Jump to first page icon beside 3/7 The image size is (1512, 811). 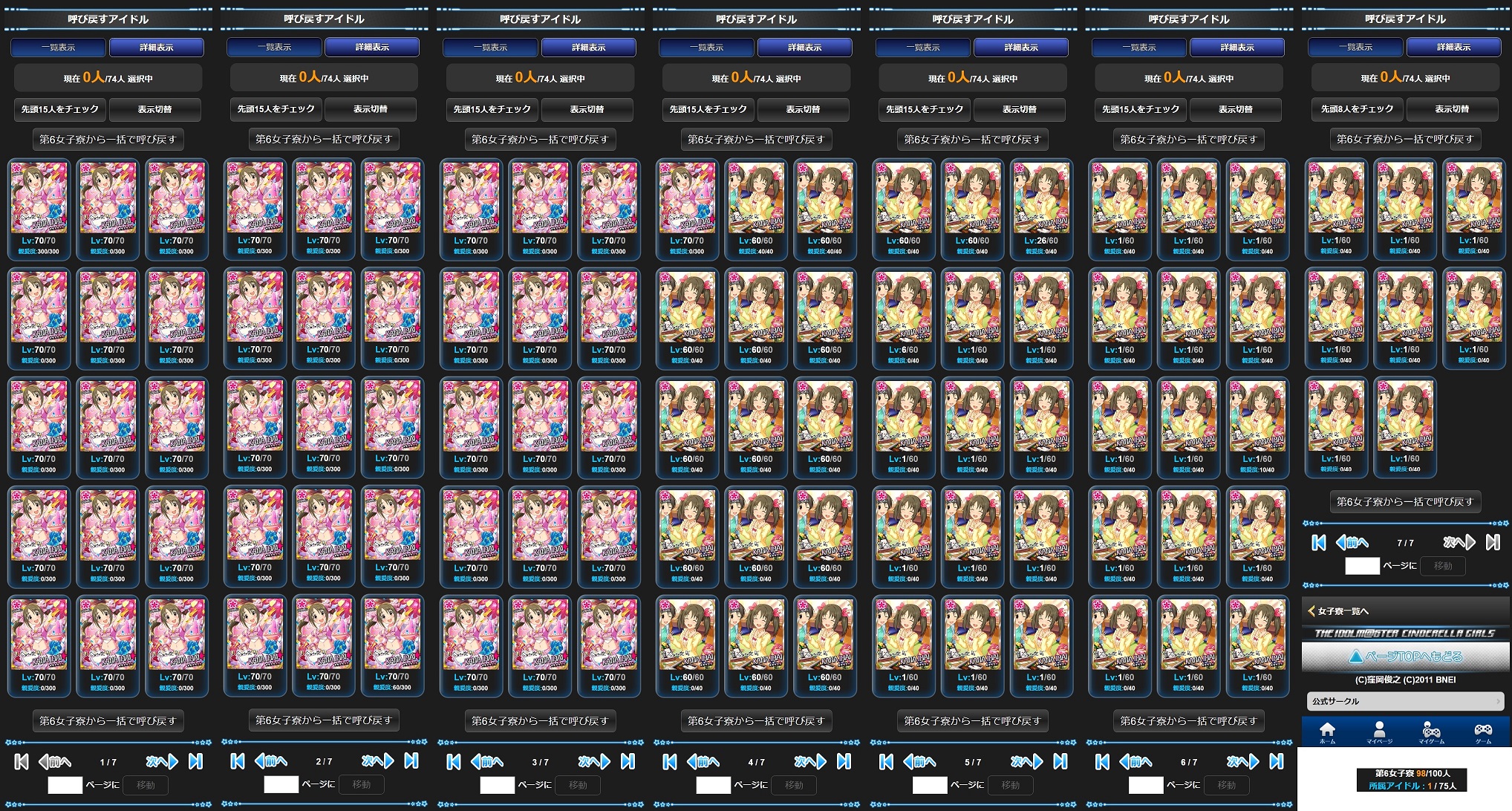(x=454, y=761)
